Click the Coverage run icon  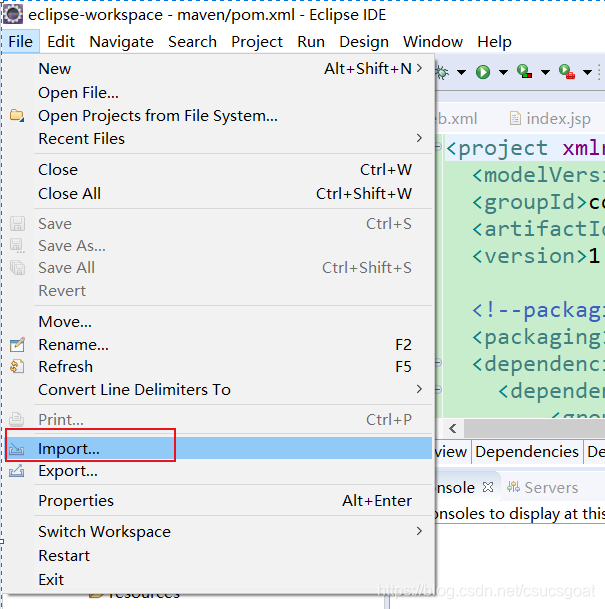(525, 72)
